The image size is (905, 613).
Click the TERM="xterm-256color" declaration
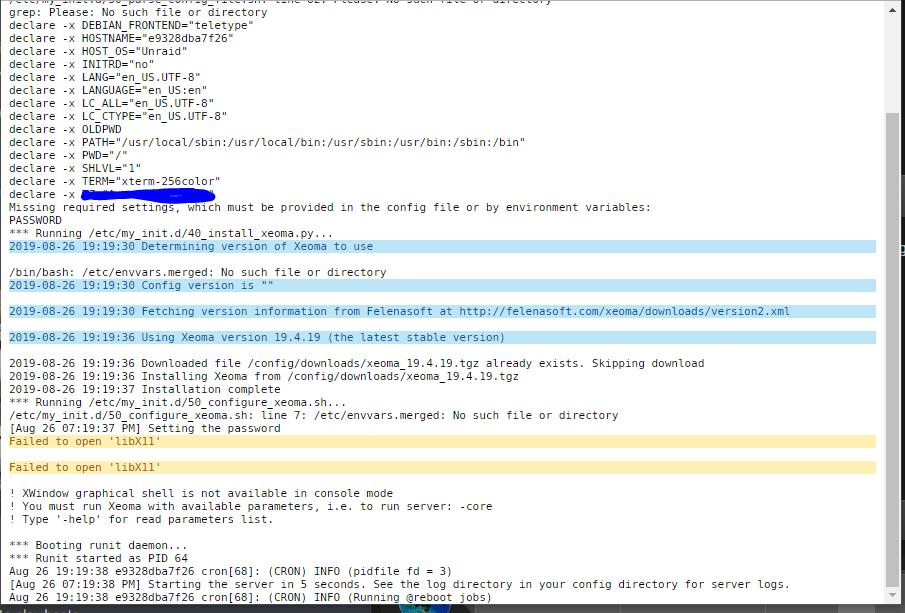coord(114,181)
